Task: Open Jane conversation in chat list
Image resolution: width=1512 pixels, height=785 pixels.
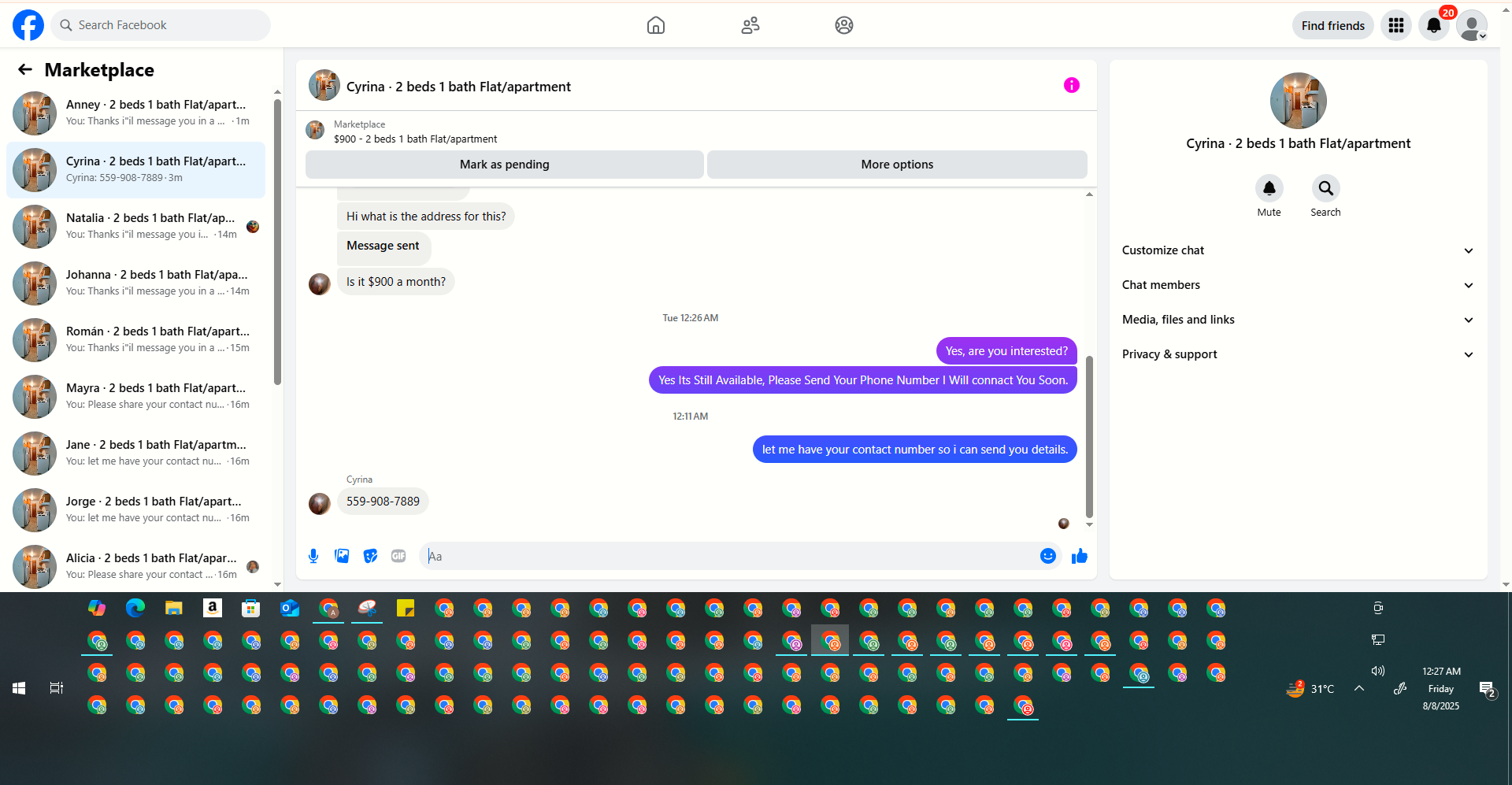Action: point(135,454)
